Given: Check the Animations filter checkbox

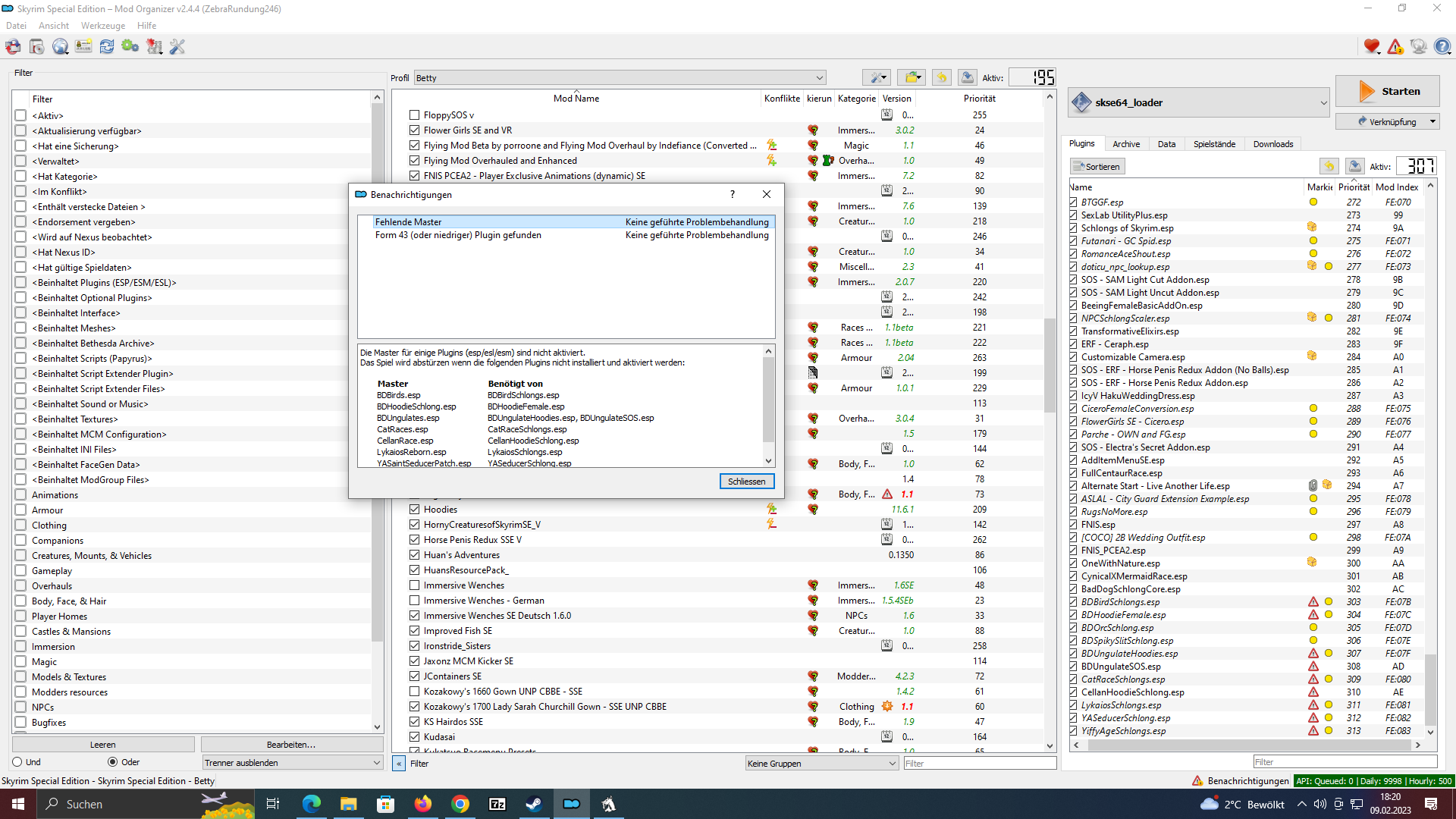Looking at the screenshot, I should click(x=20, y=495).
